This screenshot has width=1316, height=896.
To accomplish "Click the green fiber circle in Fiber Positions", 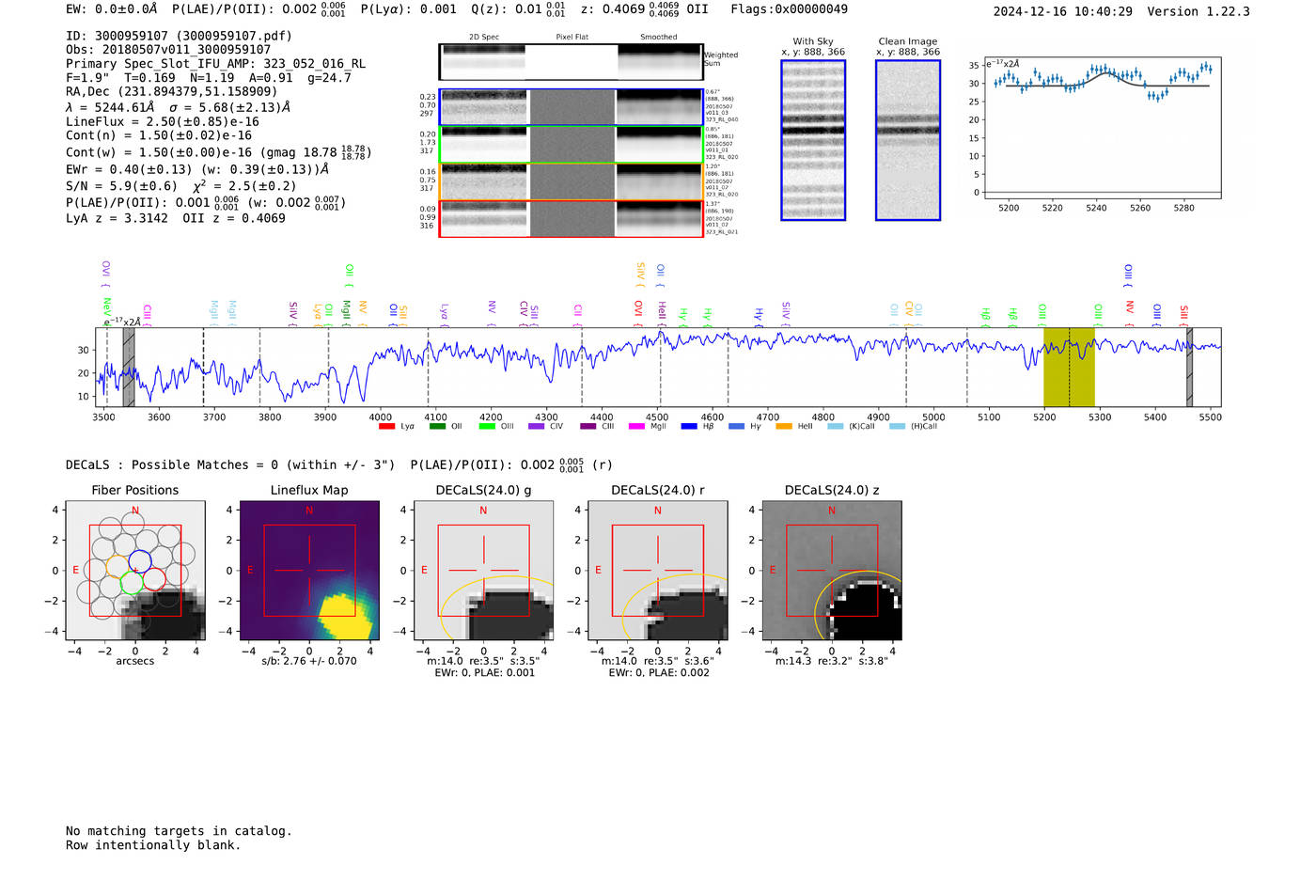I will point(132,583).
